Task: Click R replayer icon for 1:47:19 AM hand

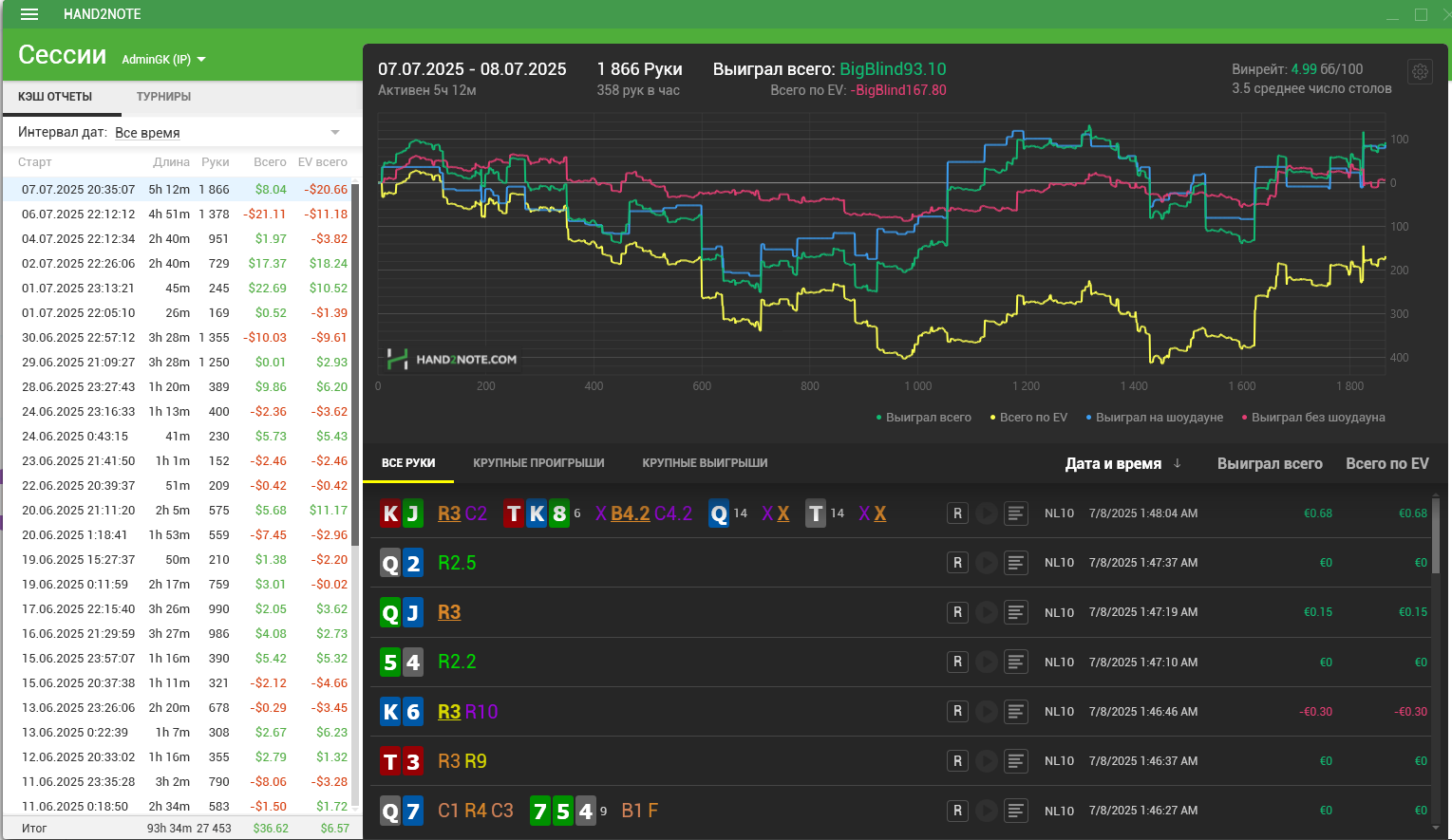Action: tap(957, 612)
